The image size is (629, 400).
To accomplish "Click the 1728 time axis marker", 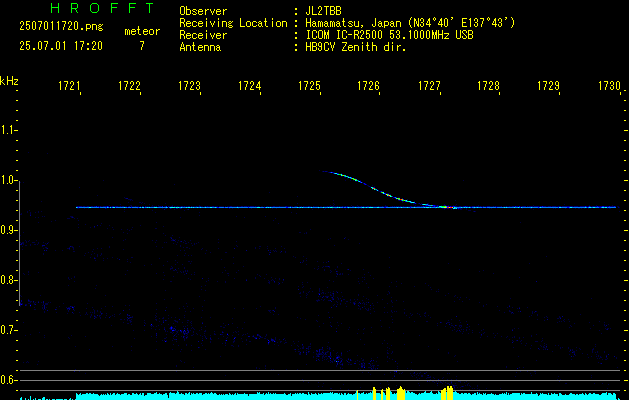I will pos(488,86).
